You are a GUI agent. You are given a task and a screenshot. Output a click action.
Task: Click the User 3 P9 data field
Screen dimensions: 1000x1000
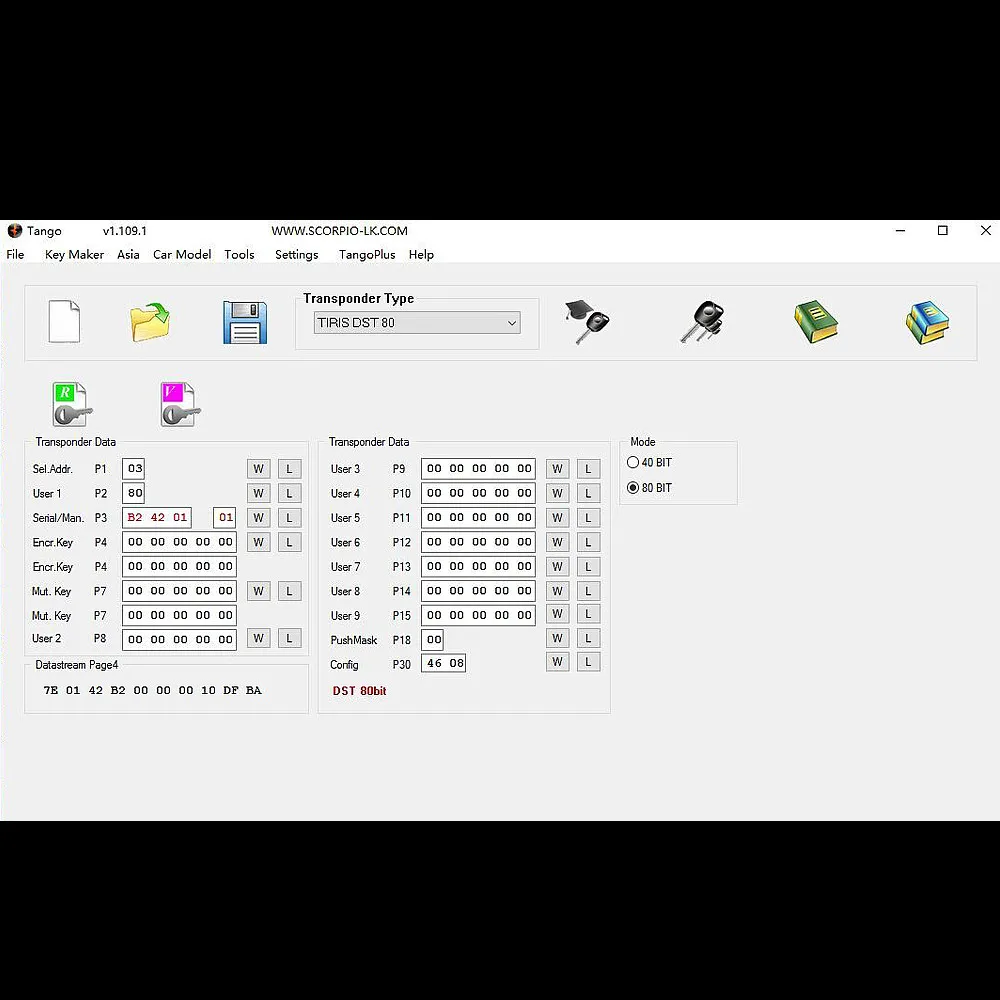478,469
